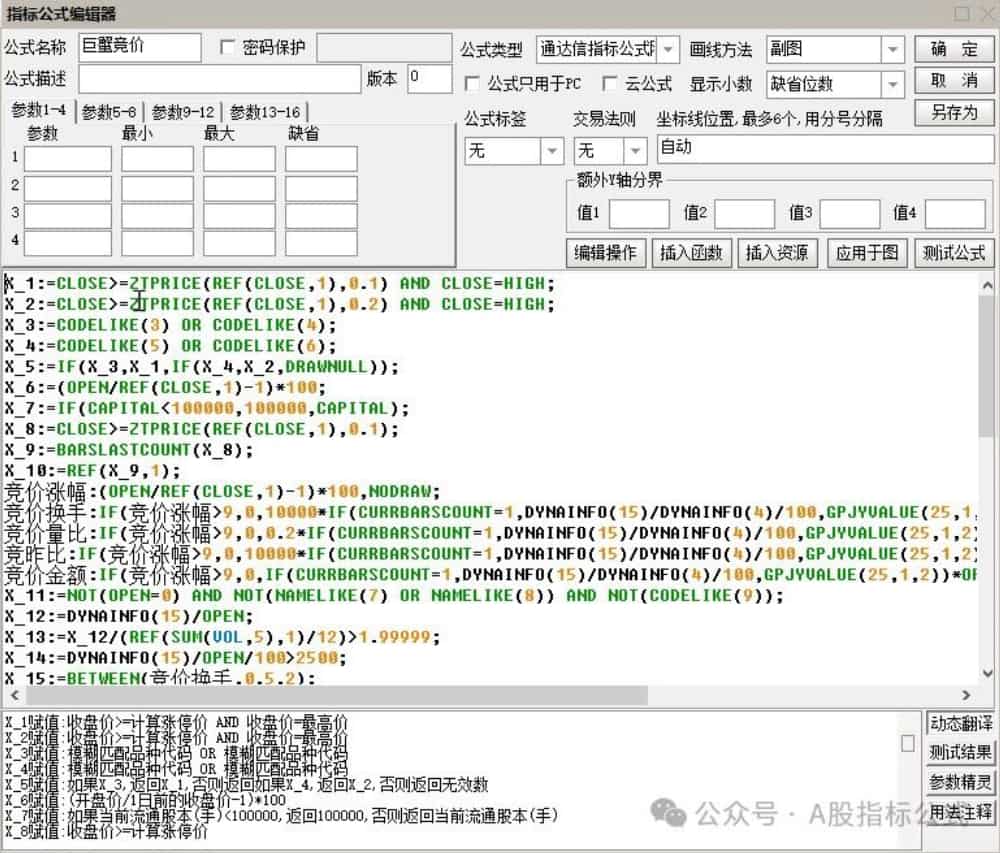The image size is (1000, 853).
Task: Toggle the 密码保护 password protection checkbox
Action: 227,47
